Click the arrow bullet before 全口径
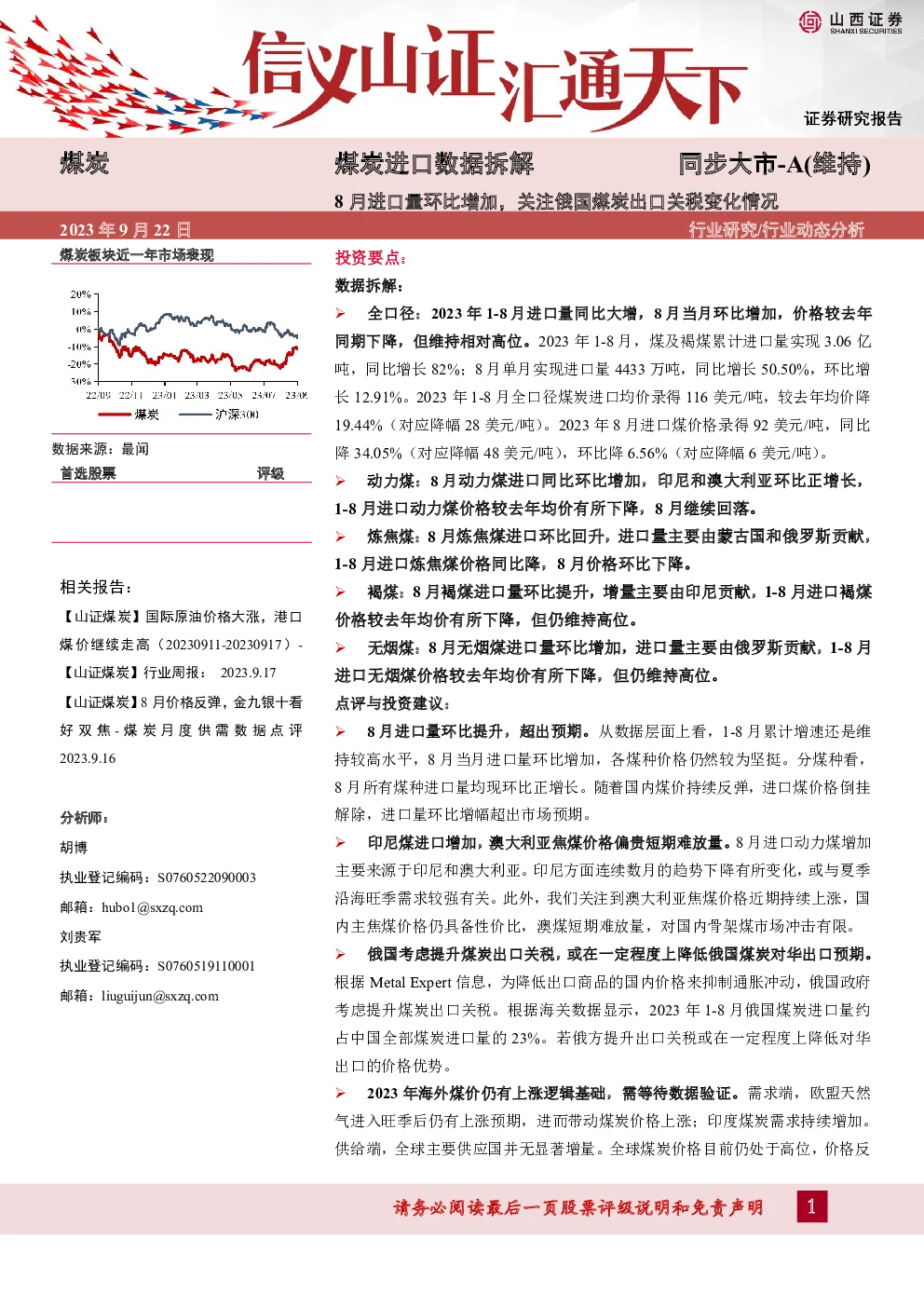Viewport: 924px width, 1307px height. point(341,314)
